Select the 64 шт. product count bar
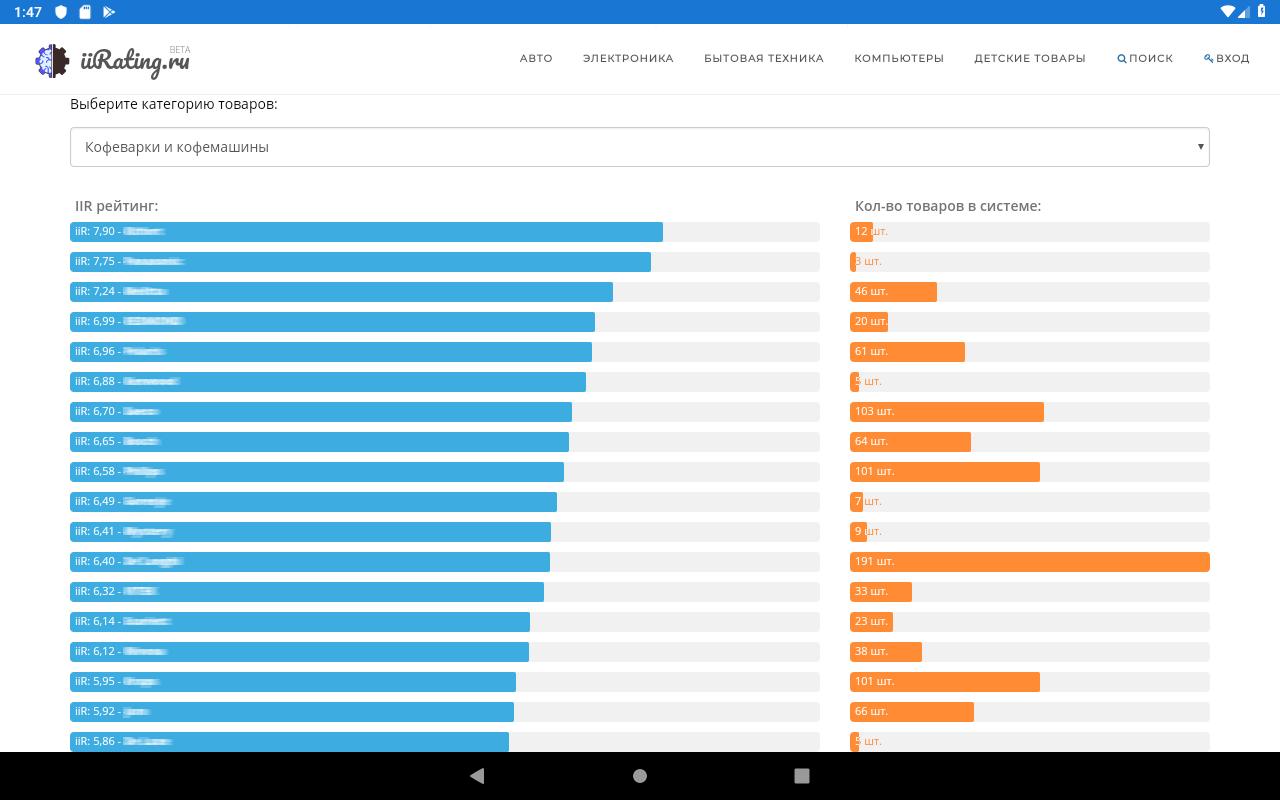Image resolution: width=1280 pixels, height=800 pixels. [910, 442]
